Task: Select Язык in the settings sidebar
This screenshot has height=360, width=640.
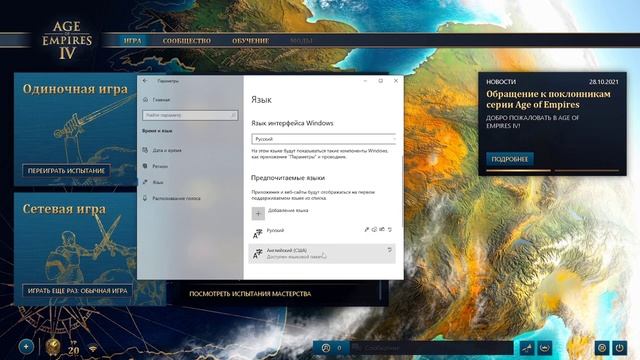Action: [158, 182]
